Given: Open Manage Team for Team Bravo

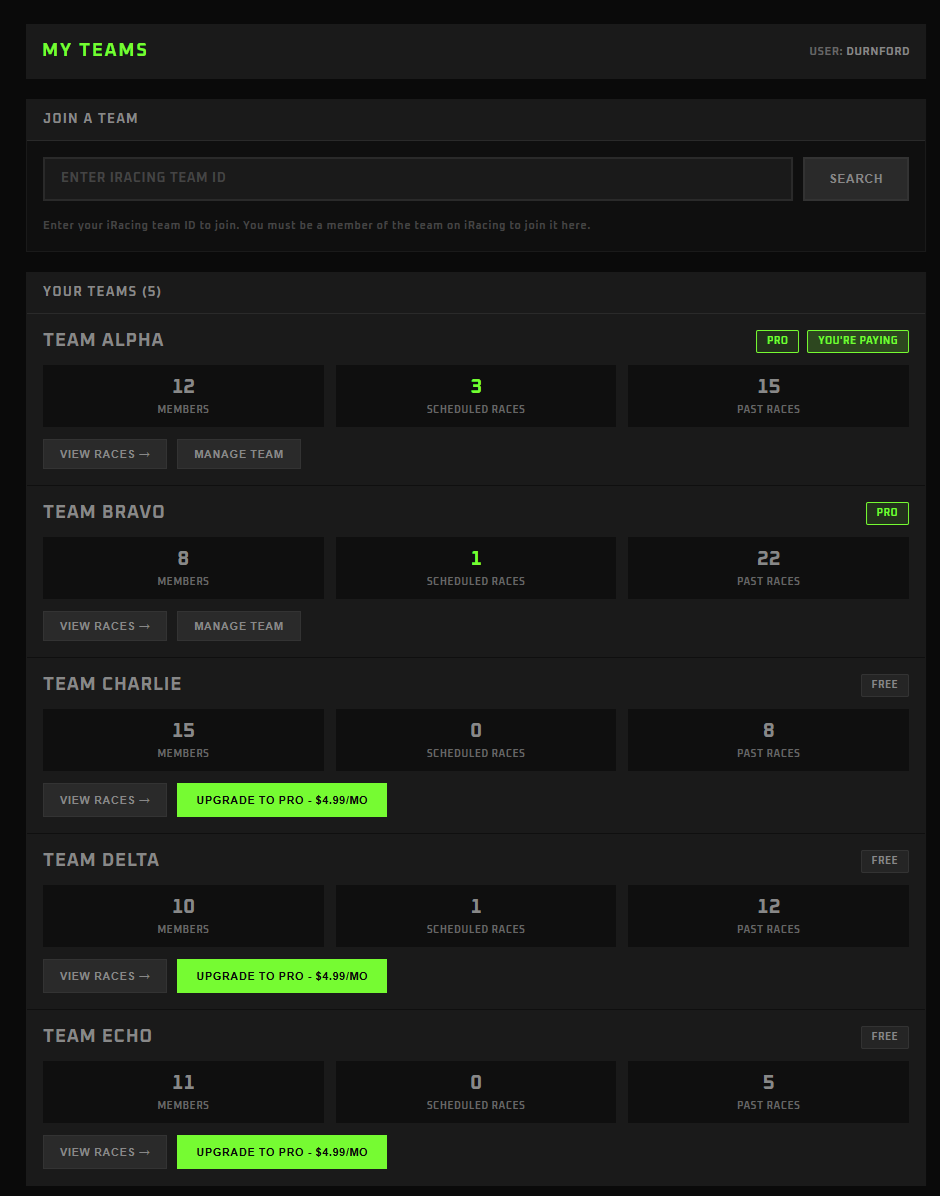Looking at the screenshot, I should (x=238, y=625).
